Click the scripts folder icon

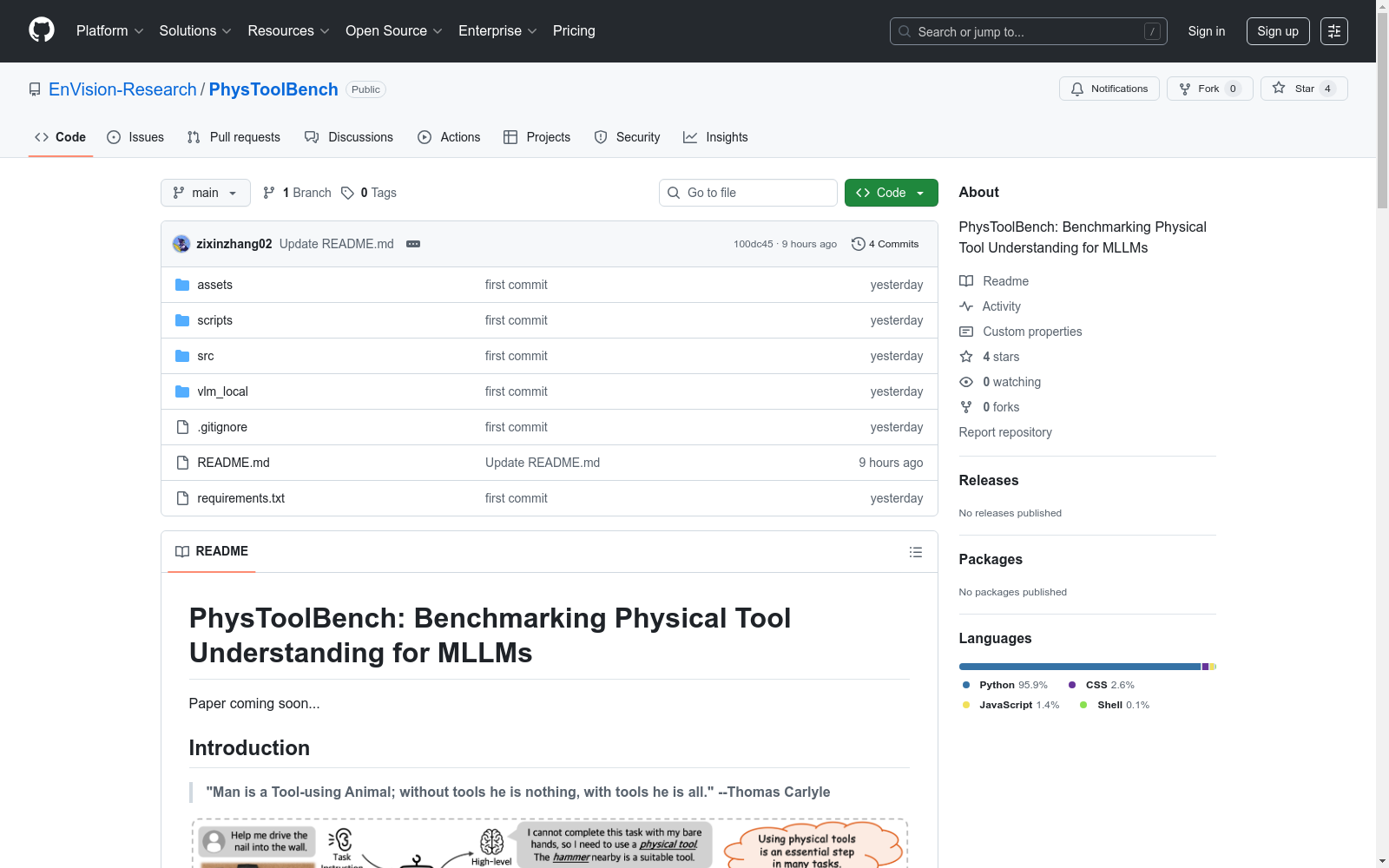[x=182, y=320]
